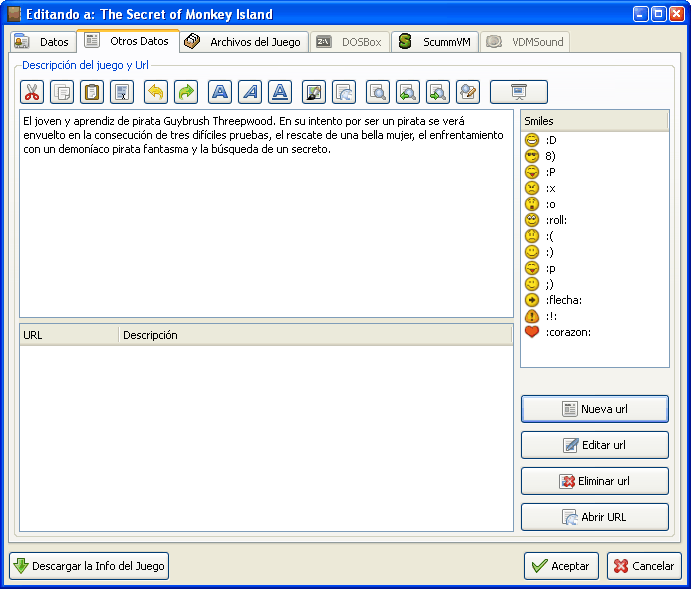Click inside the game description text area

266,213
